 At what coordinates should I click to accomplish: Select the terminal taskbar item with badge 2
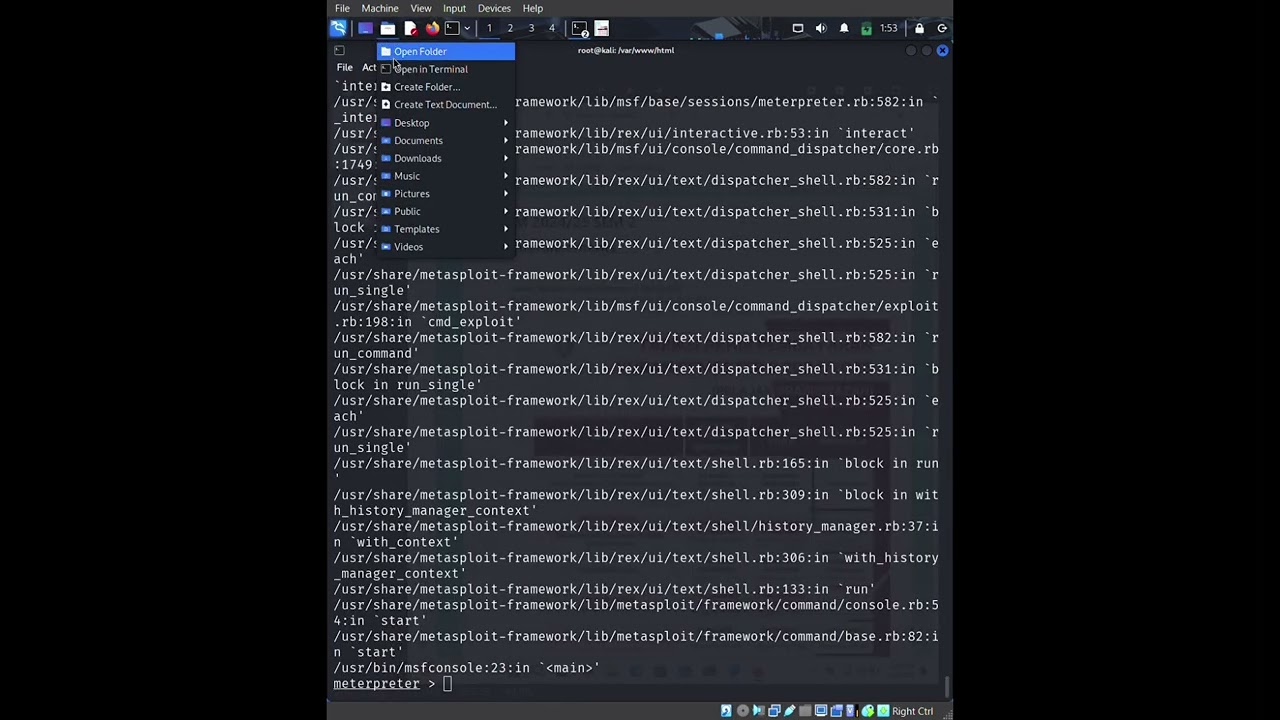[x=580, y=28]
